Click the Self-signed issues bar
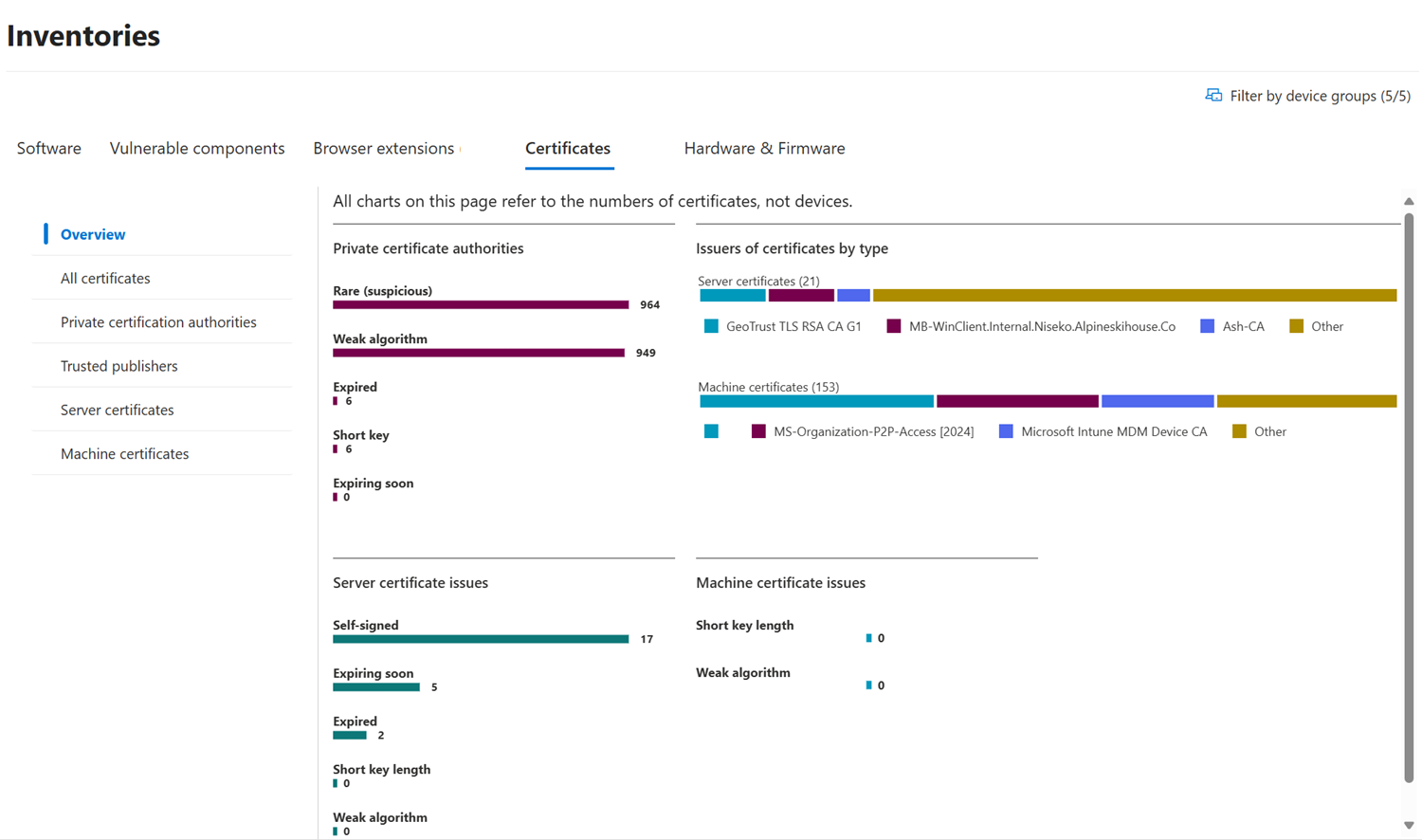Image resolution: width=1422 pixels, height=840 pixels. 481,639
